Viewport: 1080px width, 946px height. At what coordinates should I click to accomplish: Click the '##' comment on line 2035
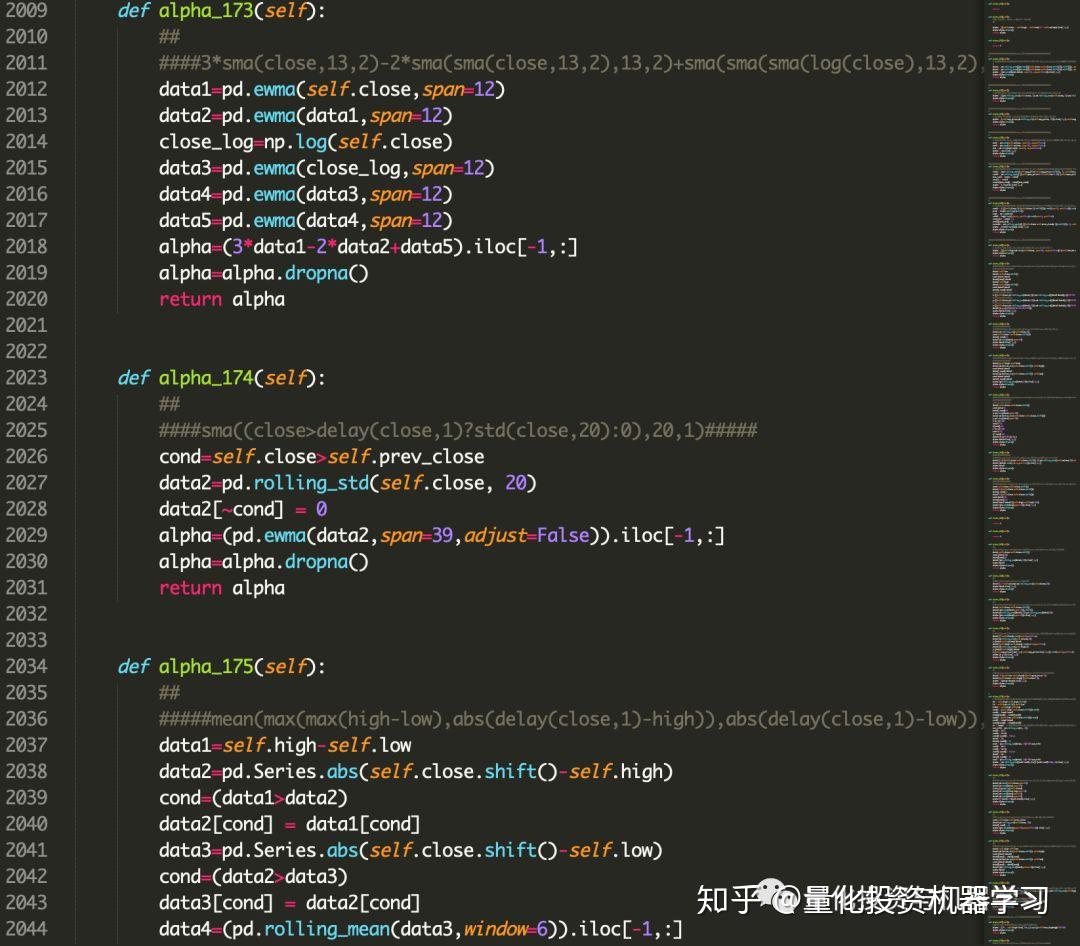coord(169,692)
